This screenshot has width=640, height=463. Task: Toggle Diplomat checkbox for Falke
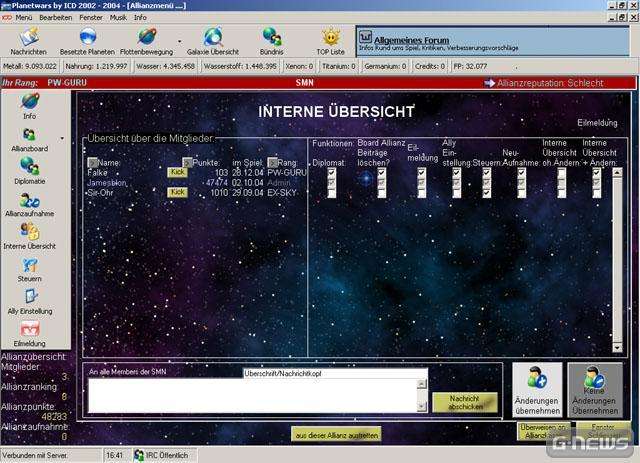click(x=331, y=173)
